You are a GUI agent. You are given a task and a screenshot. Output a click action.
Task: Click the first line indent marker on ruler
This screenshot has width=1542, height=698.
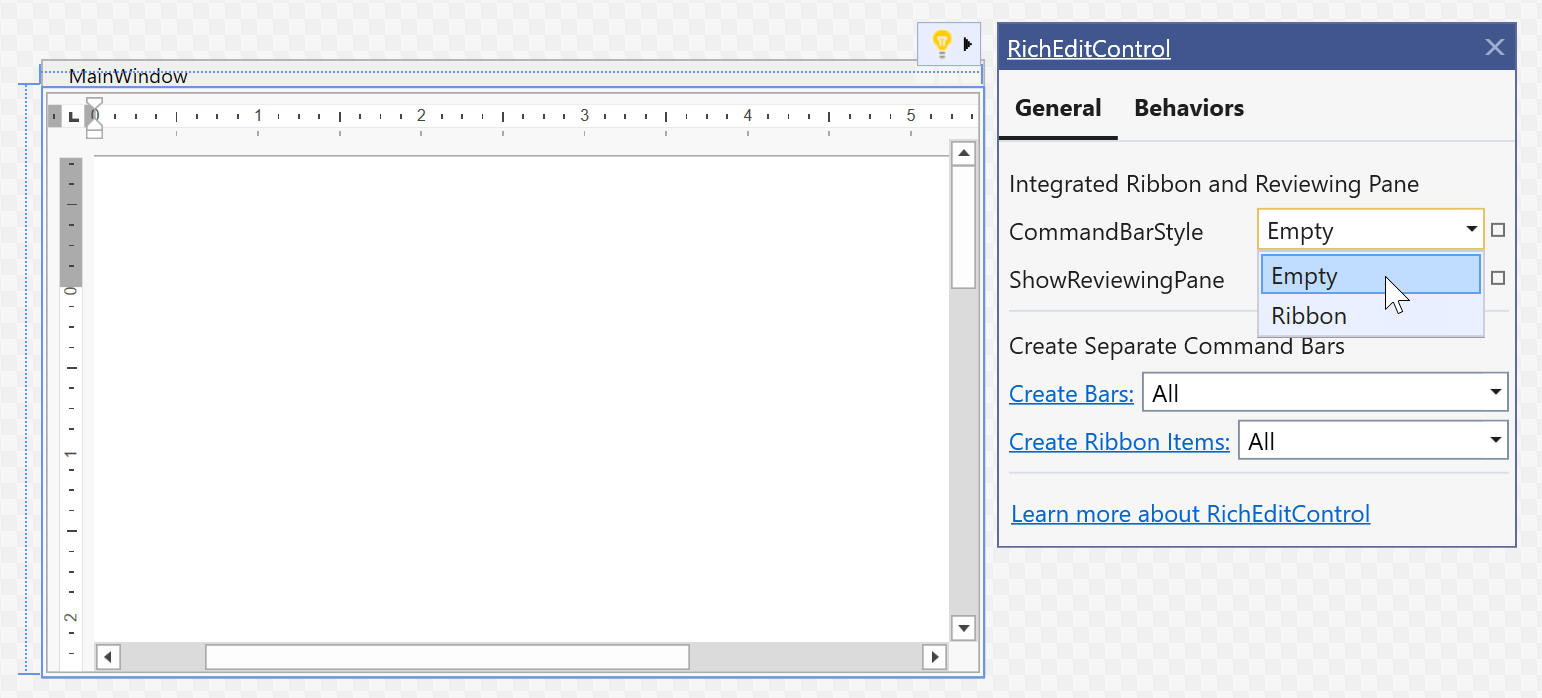[94, 103]
